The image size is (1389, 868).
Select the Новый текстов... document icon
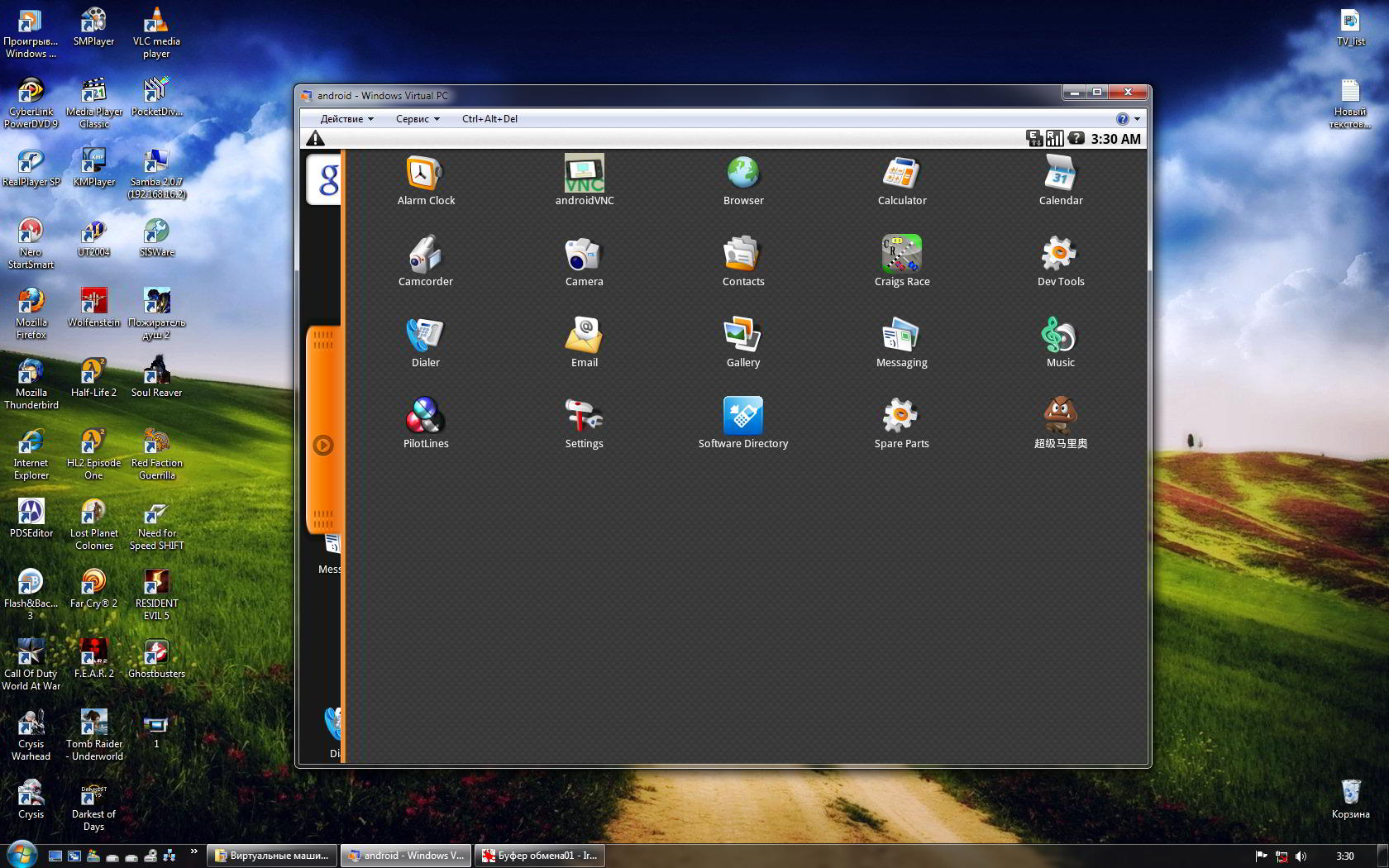point(1351,104)
